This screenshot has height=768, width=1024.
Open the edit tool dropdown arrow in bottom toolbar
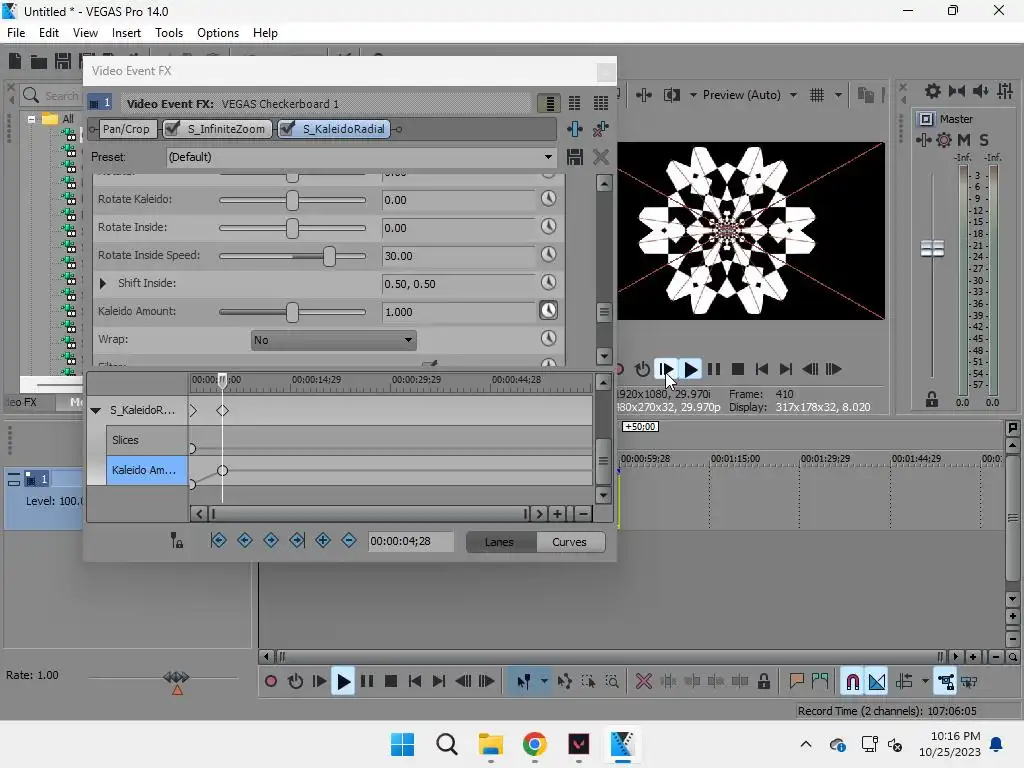[x=544, y=681]
